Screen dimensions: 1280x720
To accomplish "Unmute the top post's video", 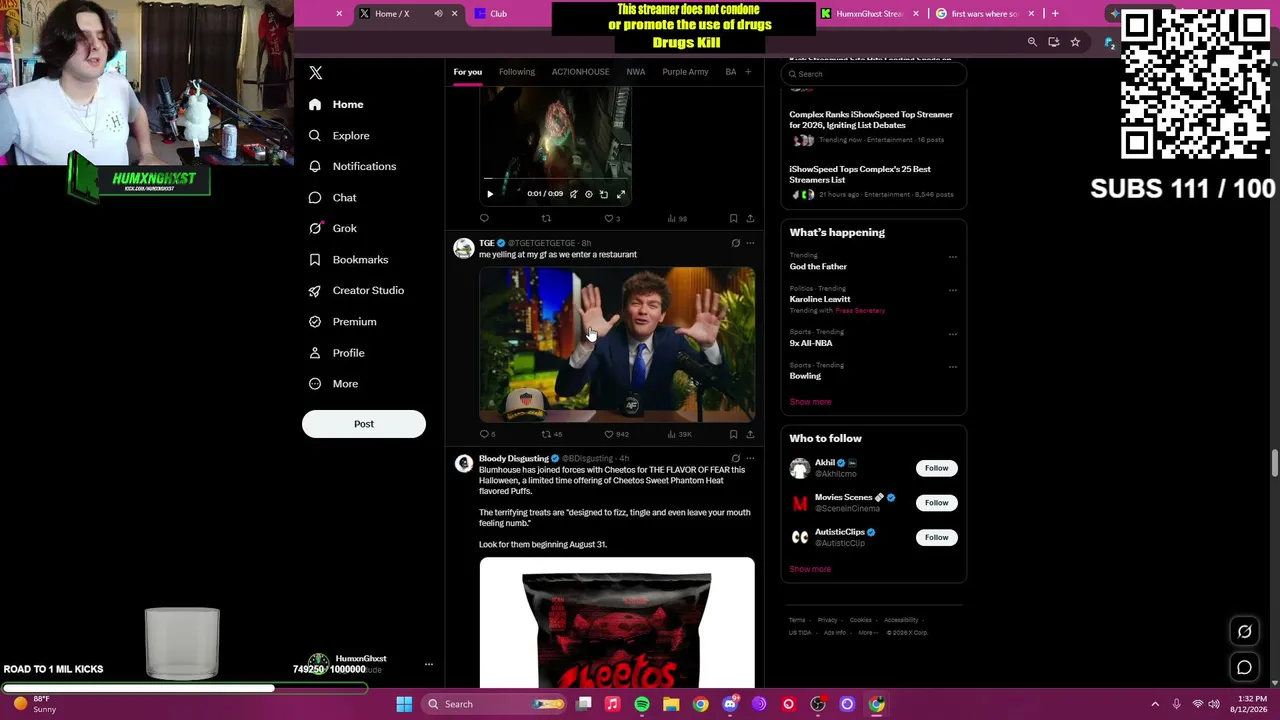I will tap(573, 194).
